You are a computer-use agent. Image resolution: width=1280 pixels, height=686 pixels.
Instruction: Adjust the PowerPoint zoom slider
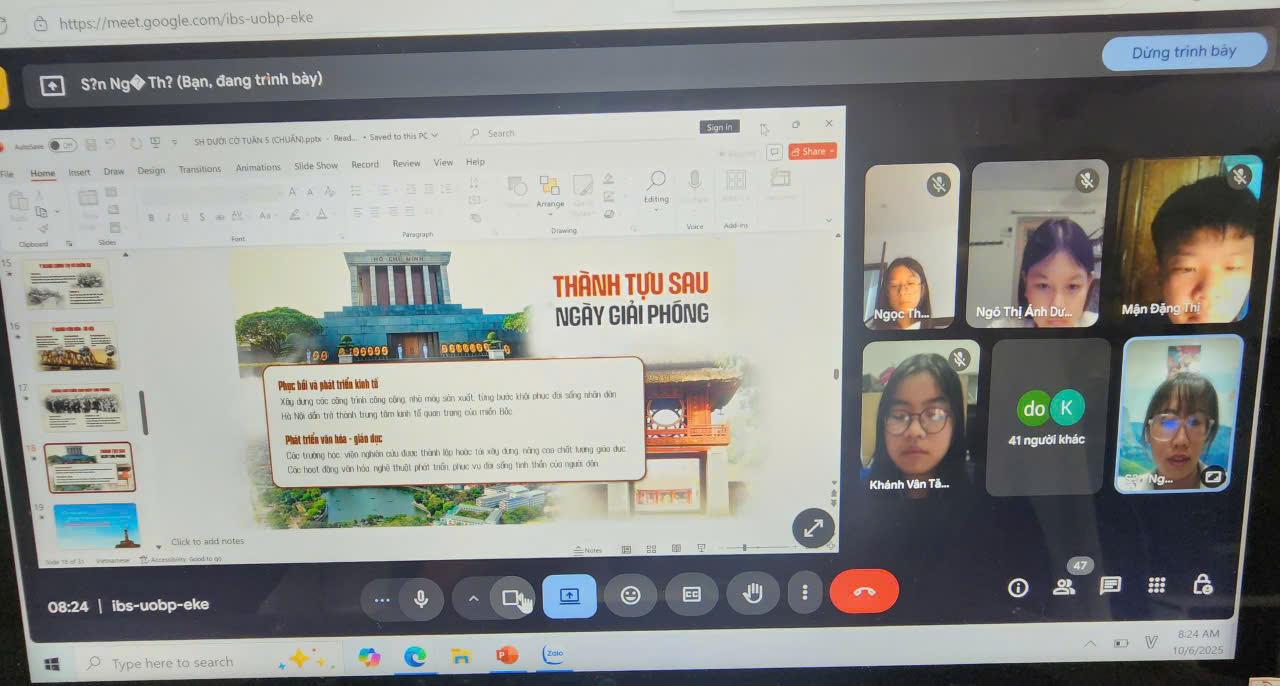point(744,548)
